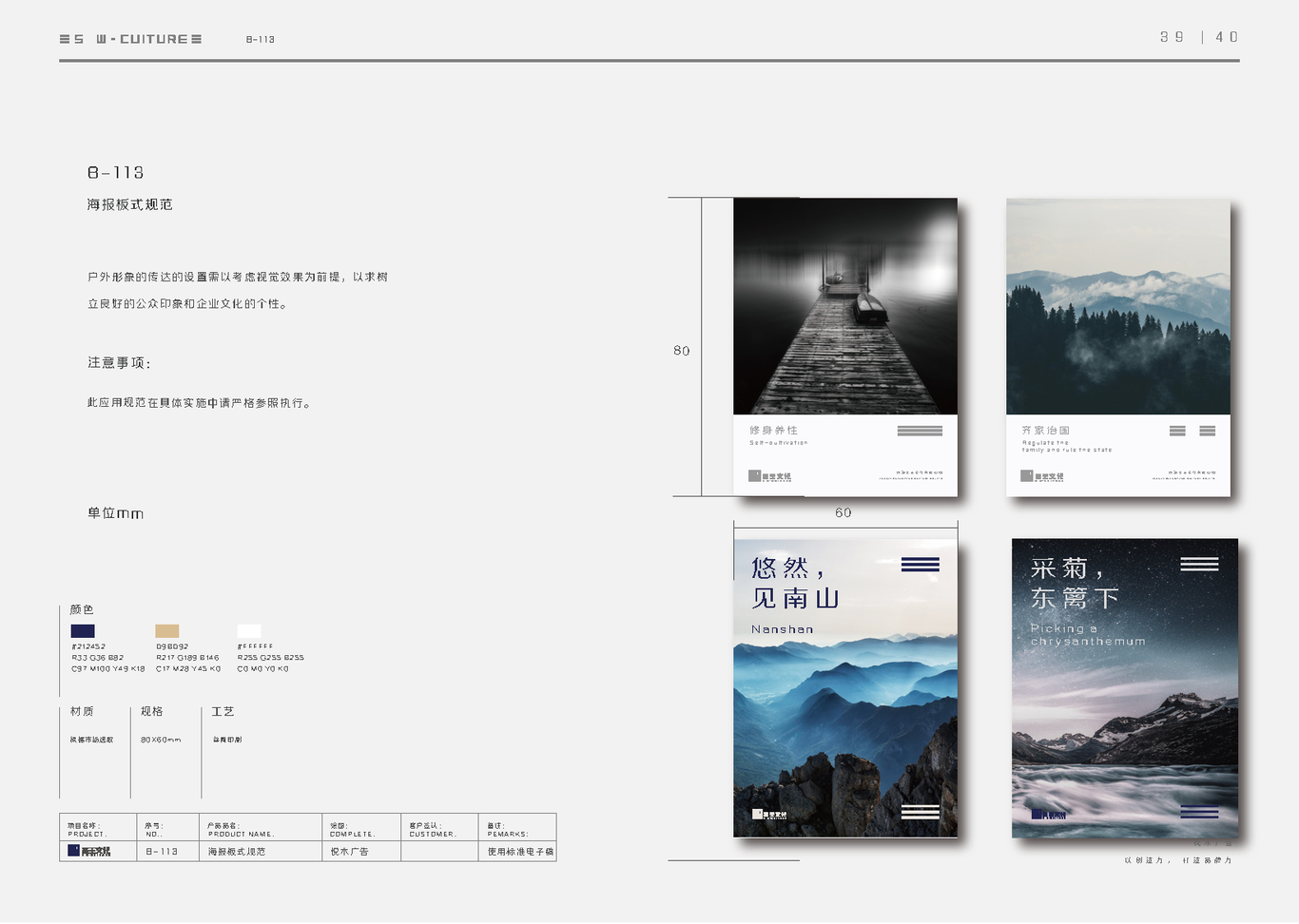
Task: Select the starry night chrysanthemum poster
Action: 1125,688
